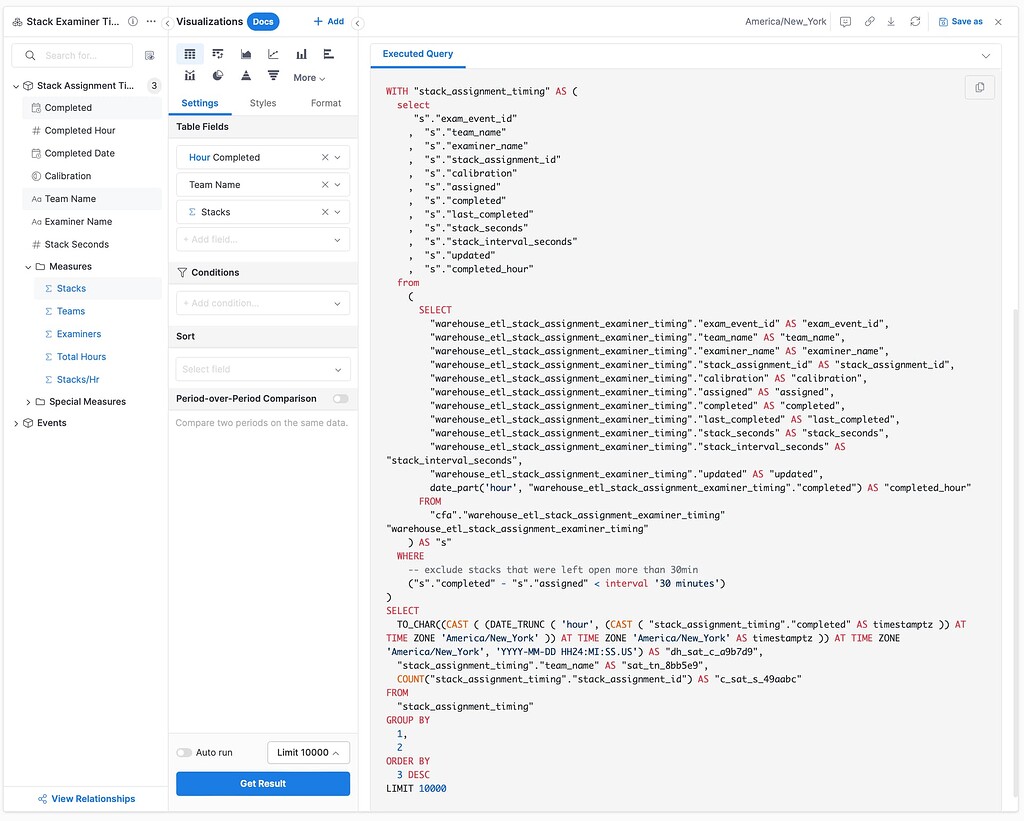
Task: Open the Limit 10000 dropdown
Action: point(308,753)
